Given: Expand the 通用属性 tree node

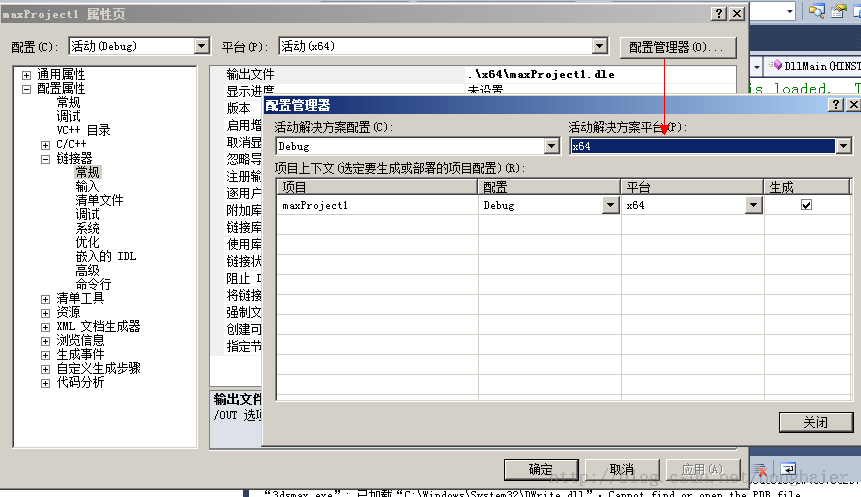Looking at the screenshot, I should point(26,75).
